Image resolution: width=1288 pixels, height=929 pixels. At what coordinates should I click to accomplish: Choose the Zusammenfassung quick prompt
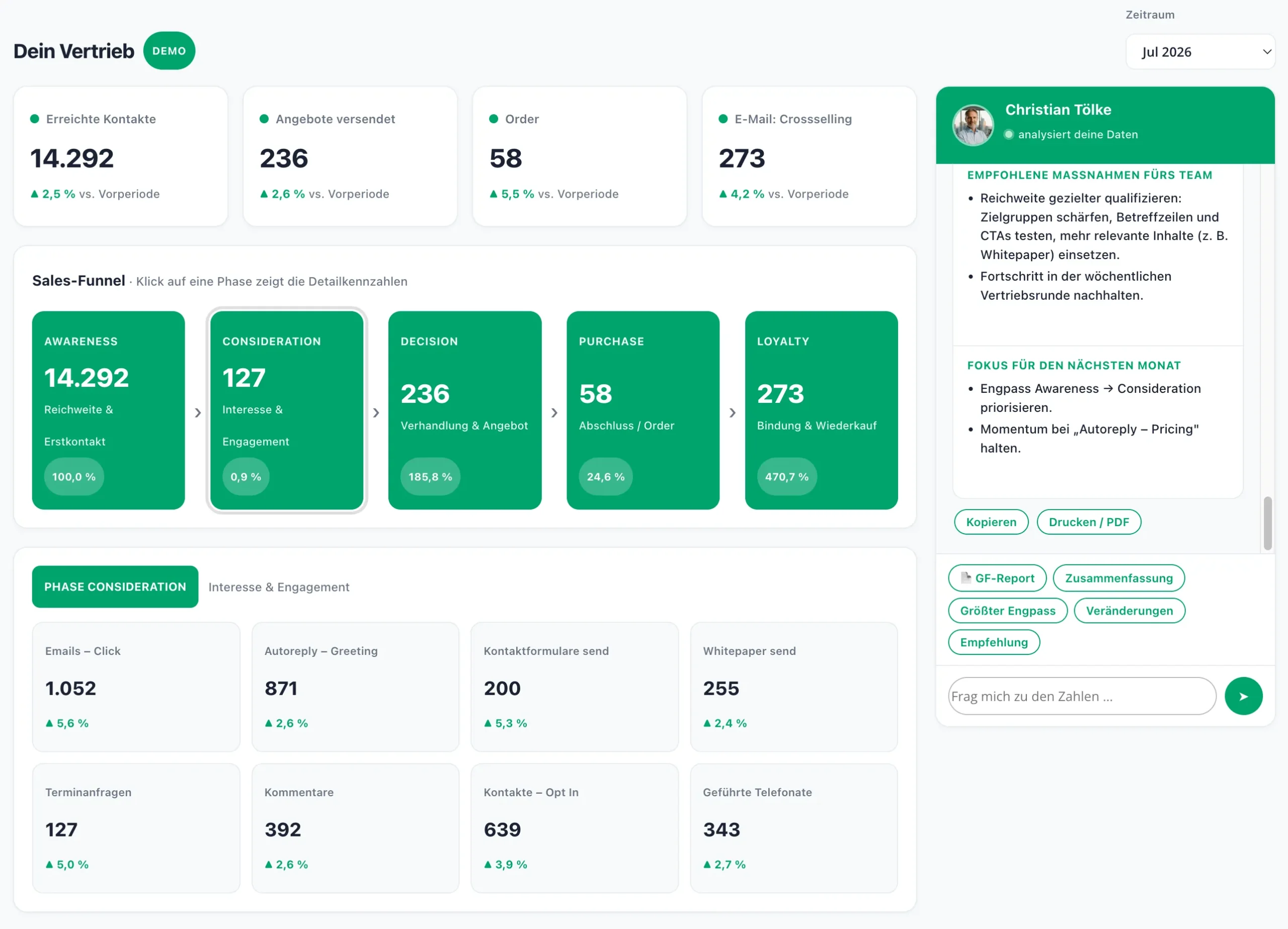(x=1119, y=578)
